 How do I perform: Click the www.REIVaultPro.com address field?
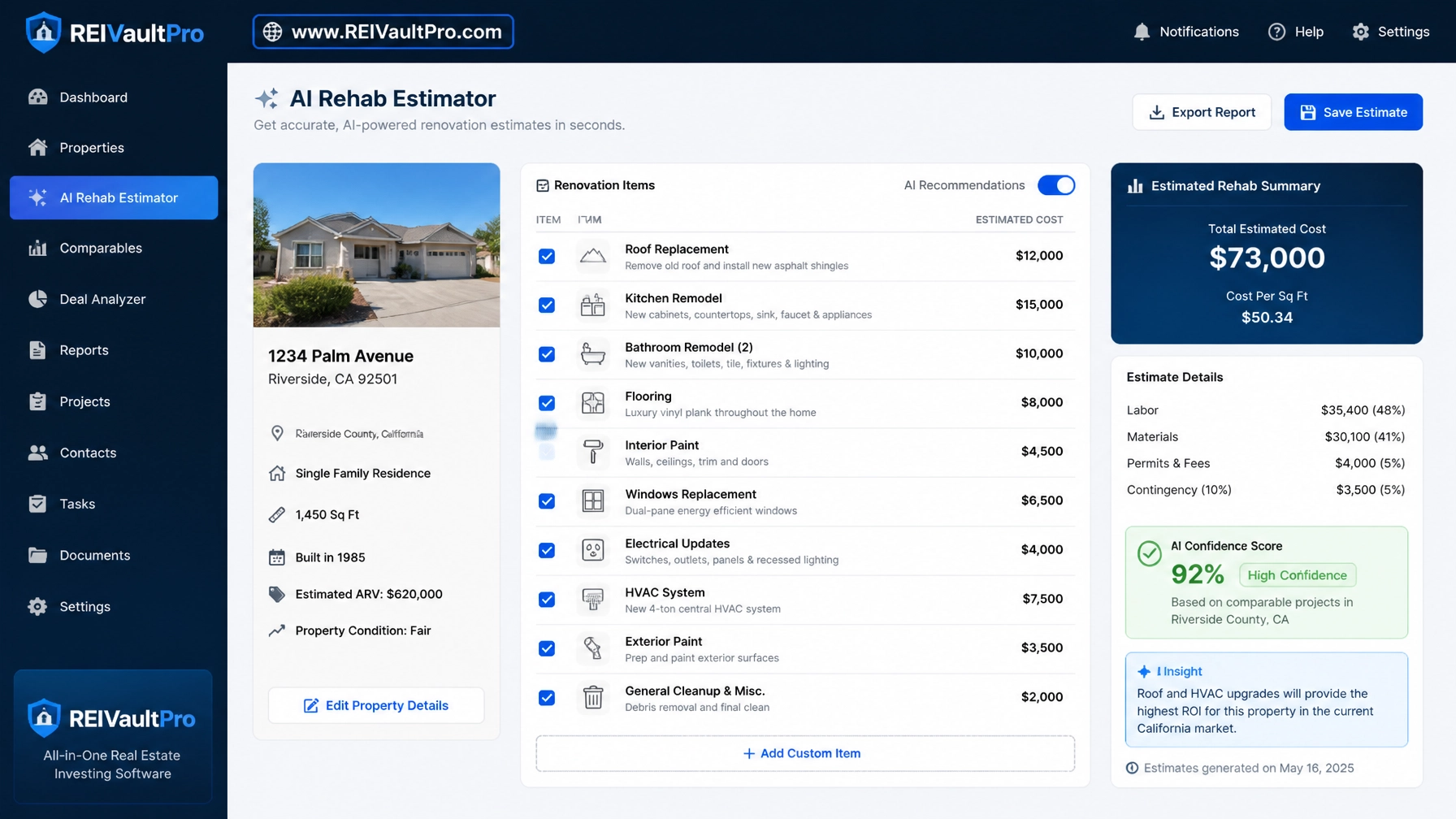[383, 32]
